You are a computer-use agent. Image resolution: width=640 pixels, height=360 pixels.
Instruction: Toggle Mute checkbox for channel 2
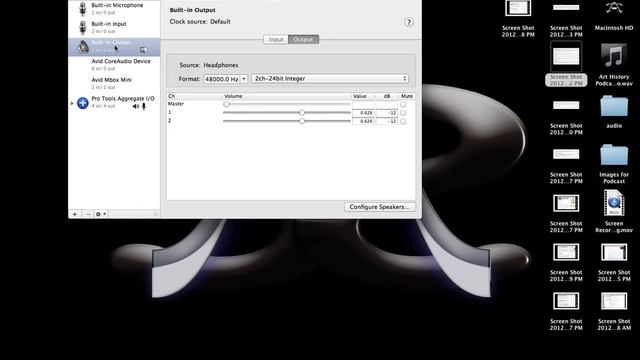tap(403, 121)
